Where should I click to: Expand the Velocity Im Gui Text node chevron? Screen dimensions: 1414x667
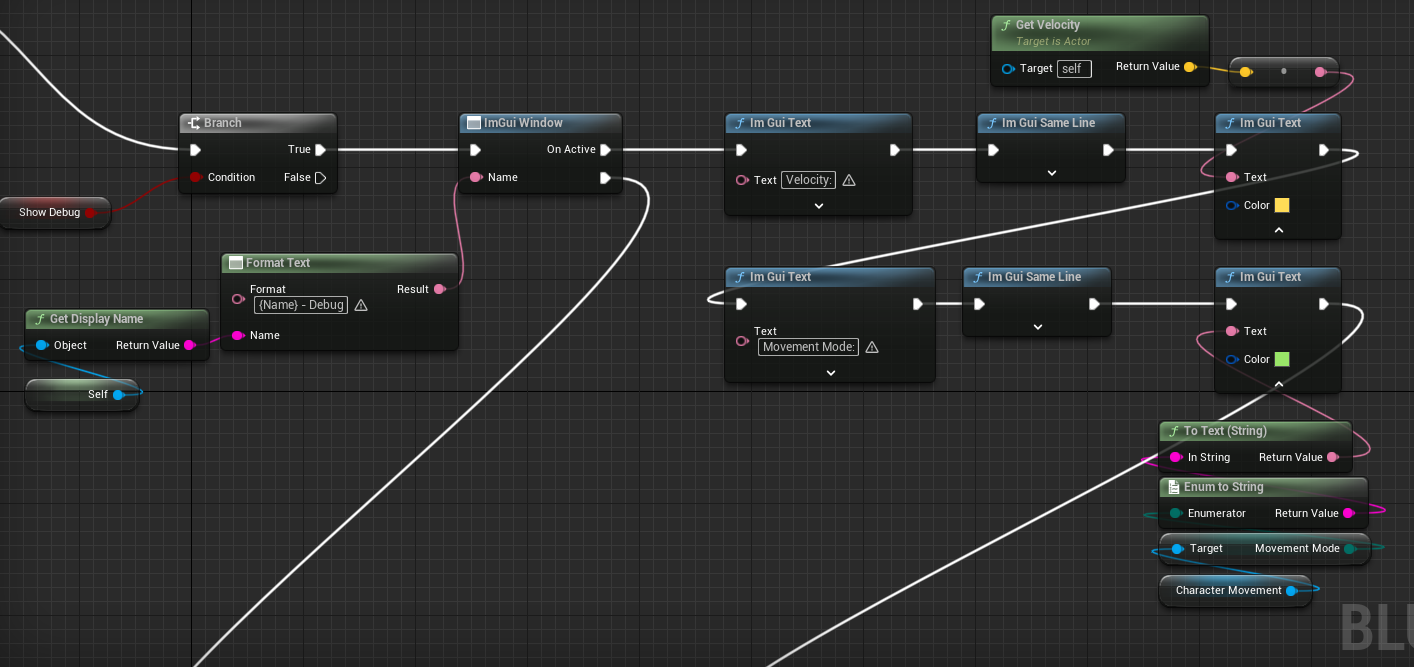pyautogui.click(x=818, y=205)
